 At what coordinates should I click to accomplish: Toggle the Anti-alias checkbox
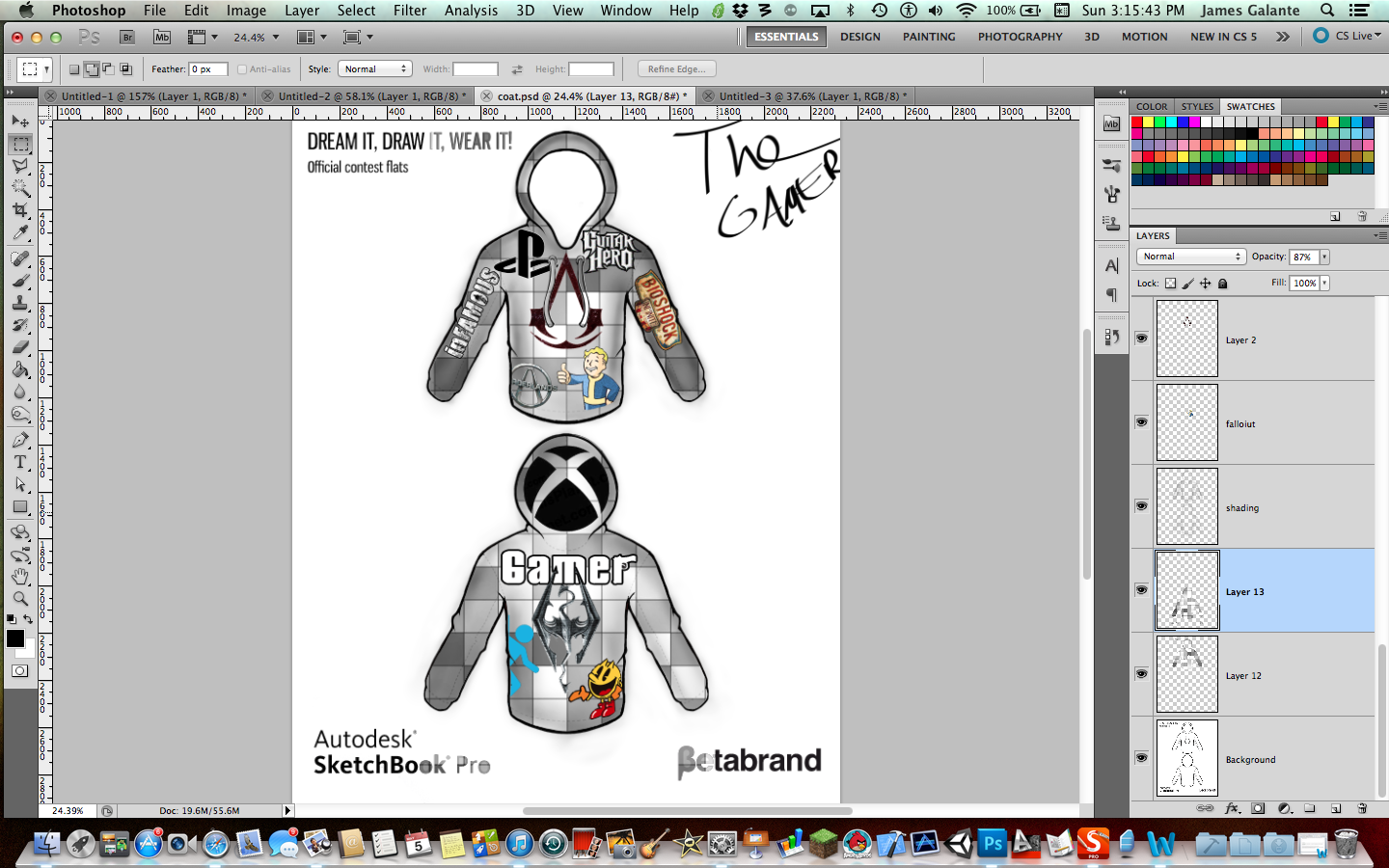click(242, 69)
